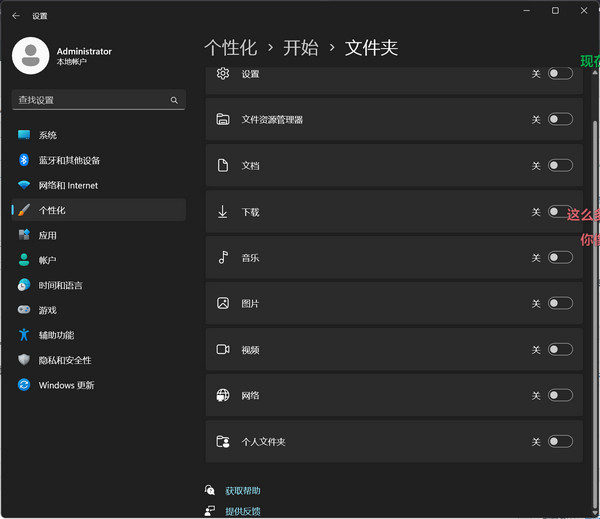Navigate to 个性化 in breadcrumb

(x=231, y=48)
